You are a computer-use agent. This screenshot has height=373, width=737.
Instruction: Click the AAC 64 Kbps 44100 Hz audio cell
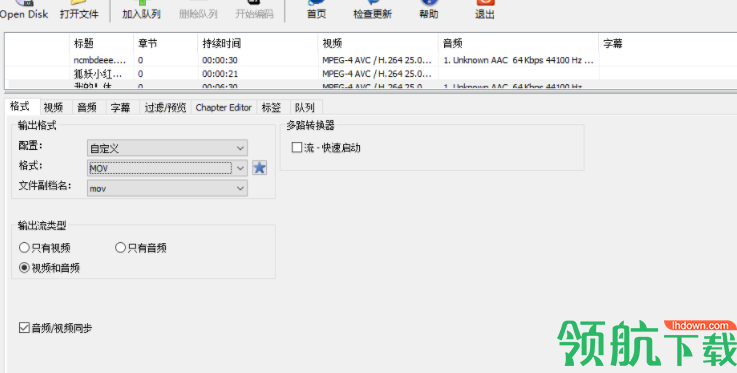coord(518,60)
